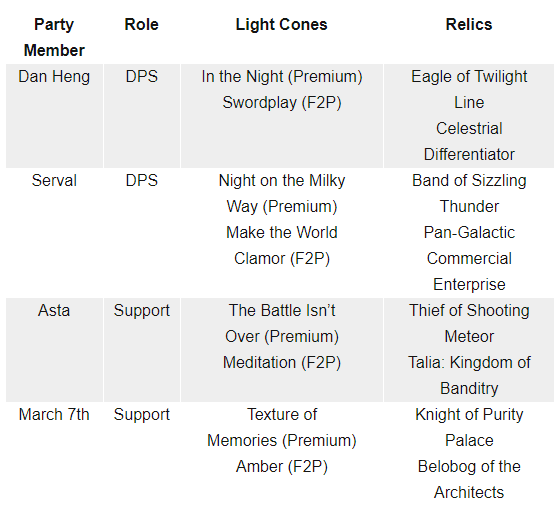
Task: Click Texture of Memories (Premium) text
Action: [282, 428]
